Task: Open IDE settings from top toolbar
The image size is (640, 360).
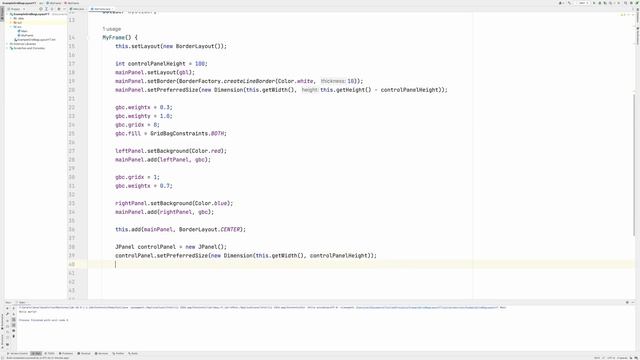Action: [631, 3]
